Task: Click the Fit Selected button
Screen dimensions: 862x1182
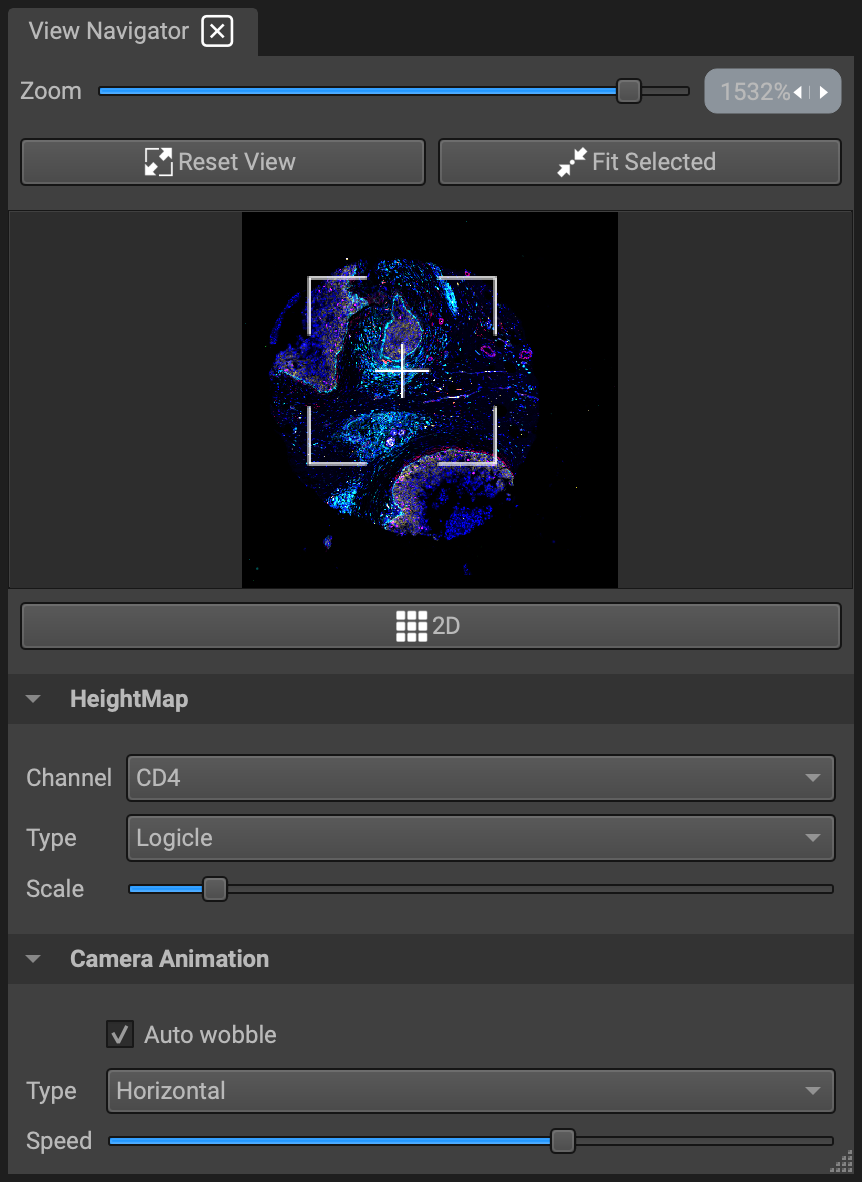Action: point(640,161)
